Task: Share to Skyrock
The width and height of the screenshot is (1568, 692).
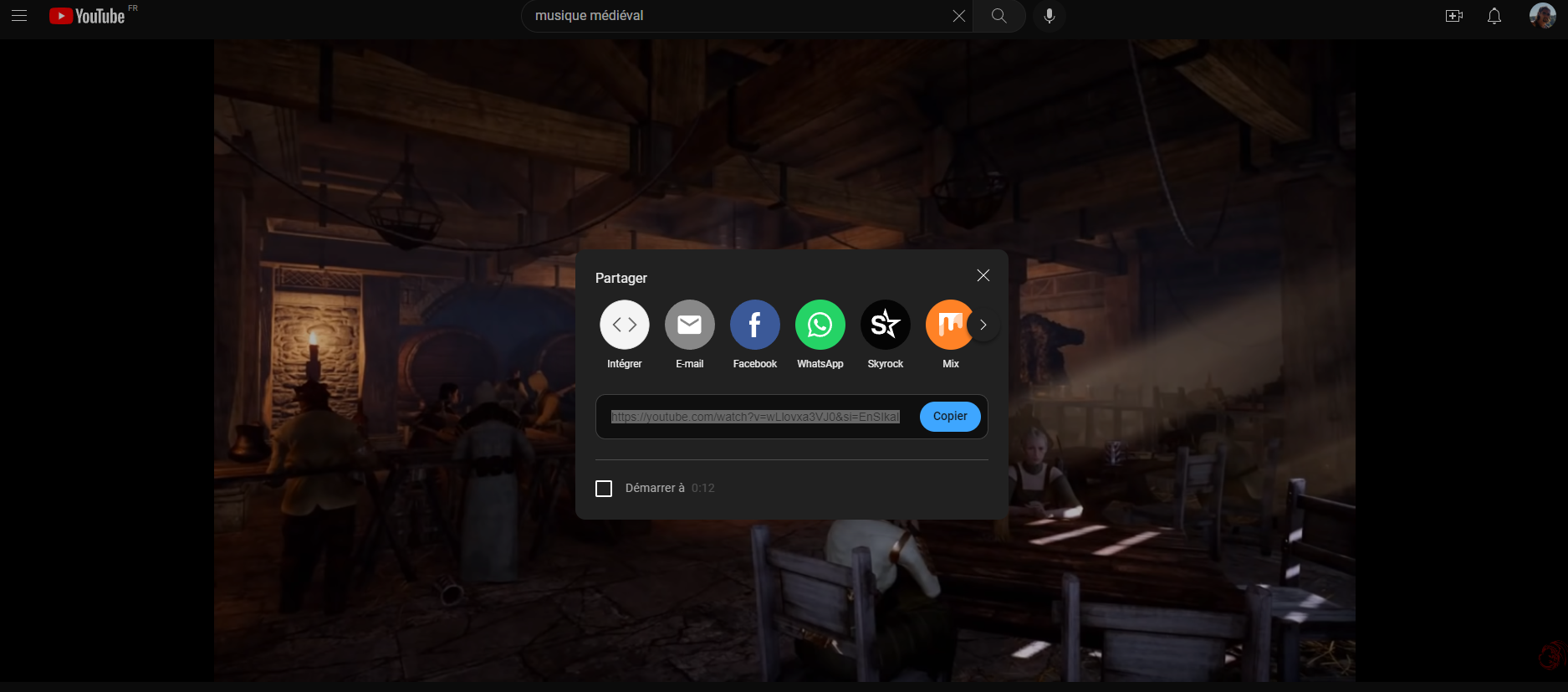Action: point(886,325)
